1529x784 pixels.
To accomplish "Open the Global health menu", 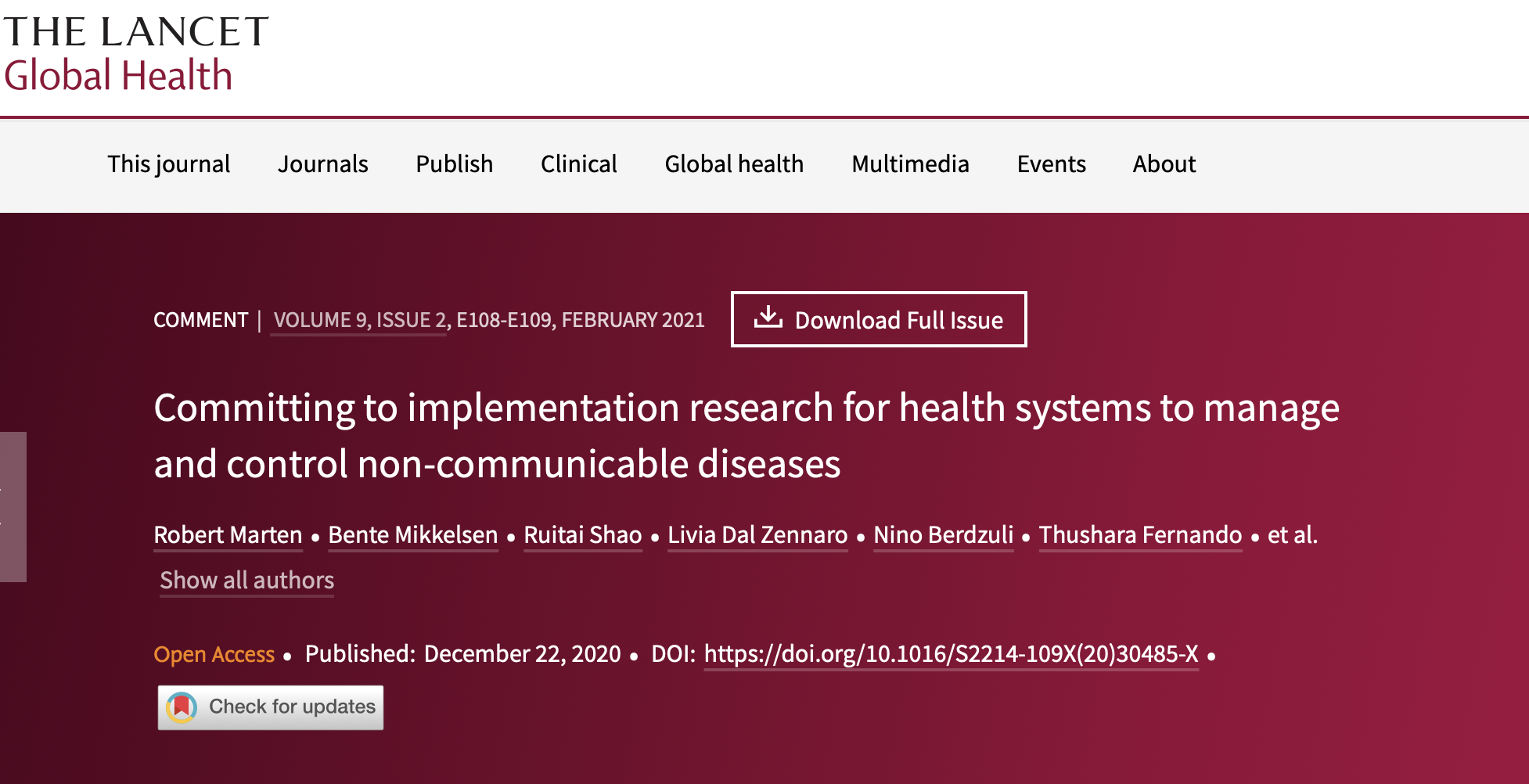I will click(733, 164).
